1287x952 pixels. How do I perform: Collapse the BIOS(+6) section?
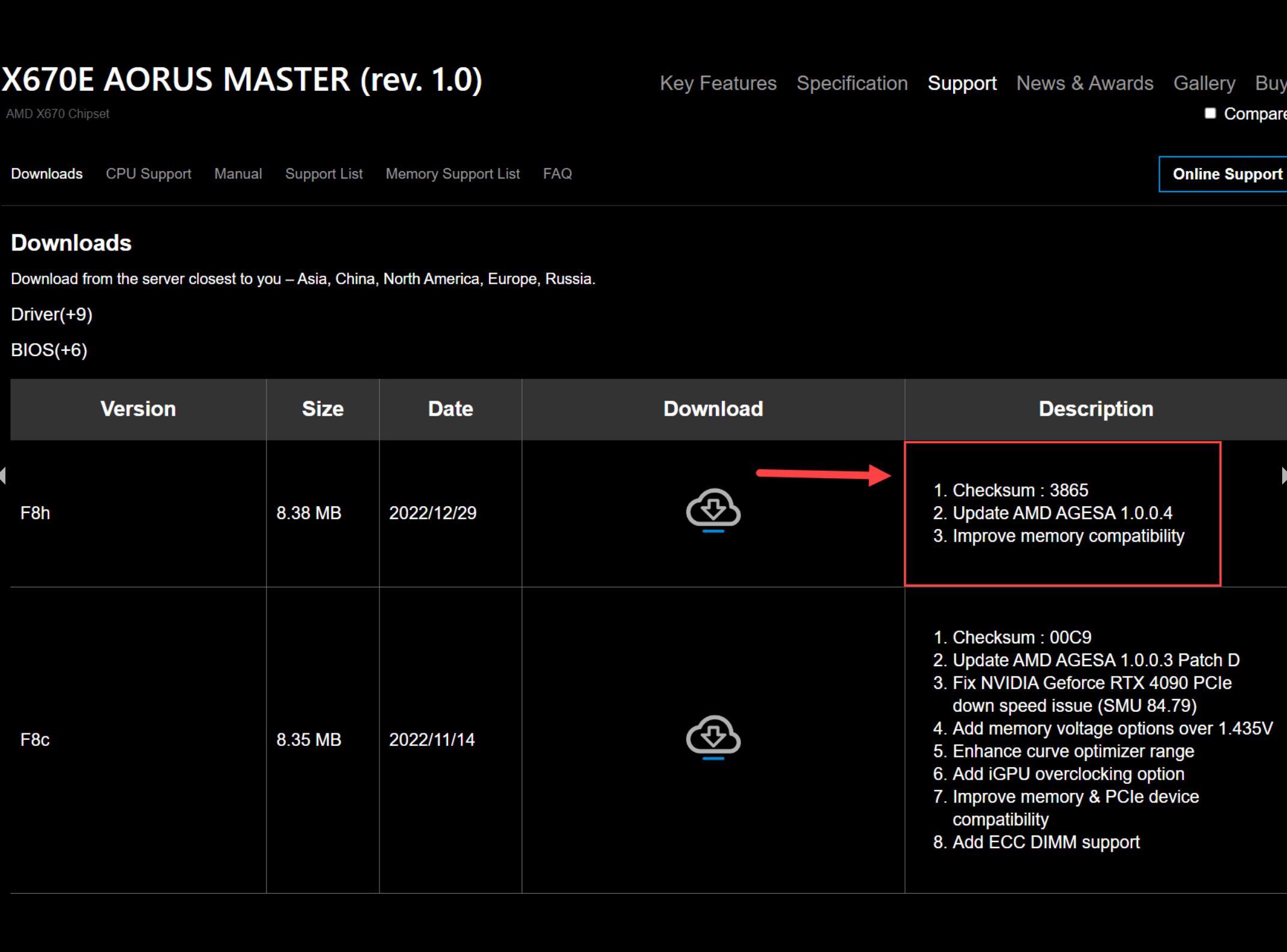(49, 350)
